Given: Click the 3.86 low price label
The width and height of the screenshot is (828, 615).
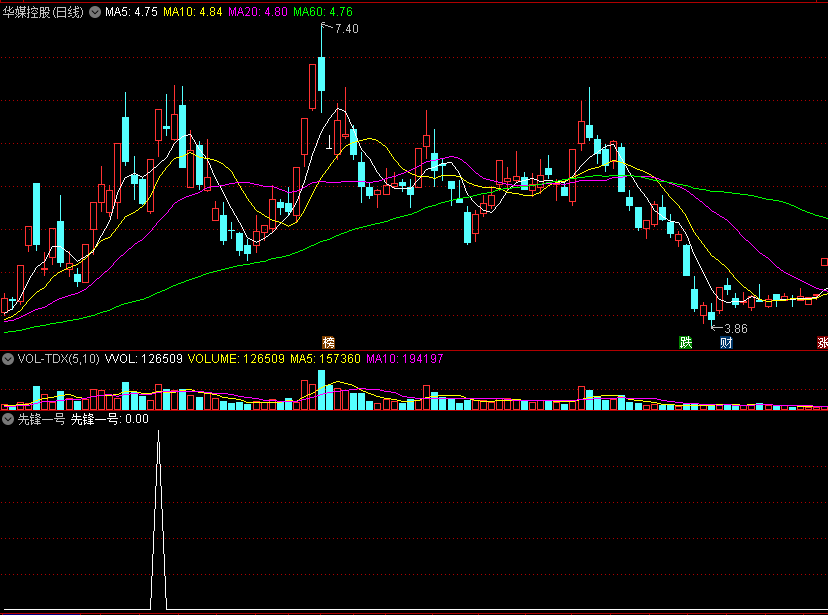Looking at the screenshot, I should [x=736, y=329].
